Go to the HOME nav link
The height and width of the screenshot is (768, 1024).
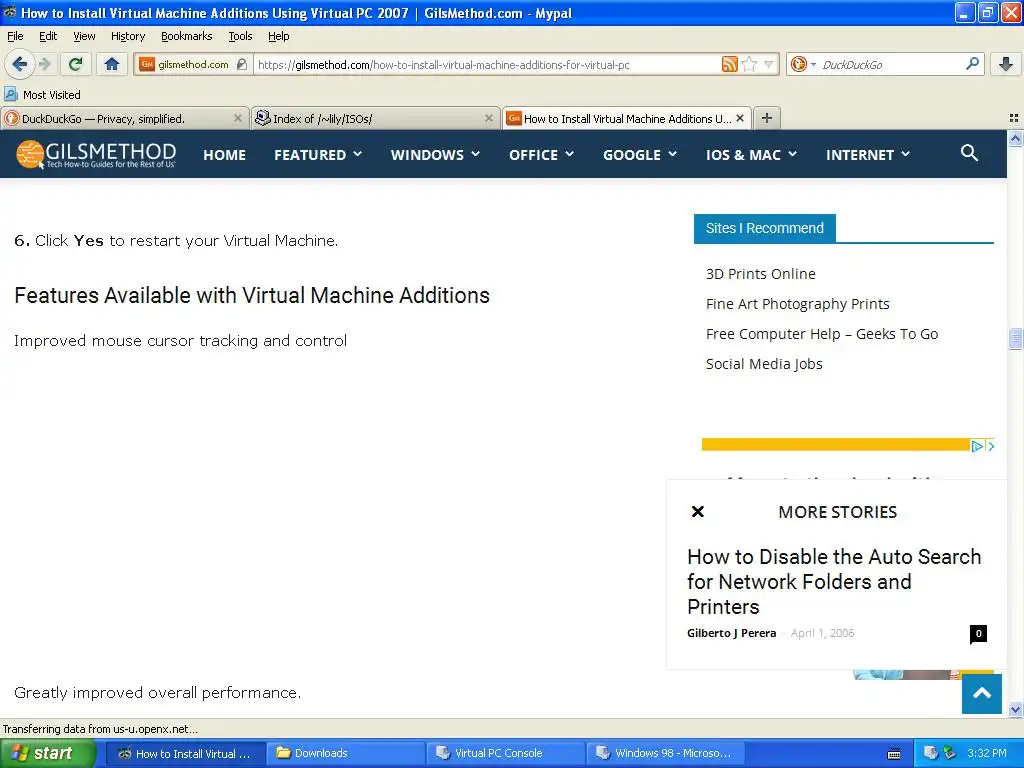pyautogui.click(x=224, y=155)
